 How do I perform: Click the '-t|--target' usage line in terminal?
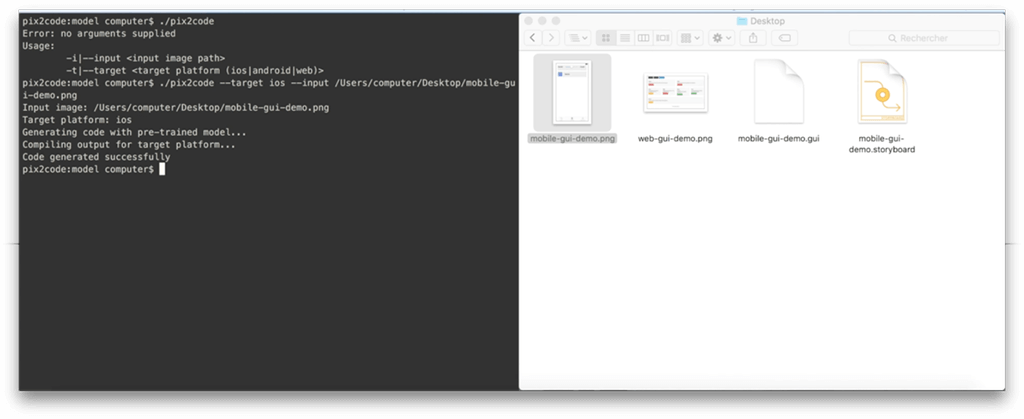(195, 70)
